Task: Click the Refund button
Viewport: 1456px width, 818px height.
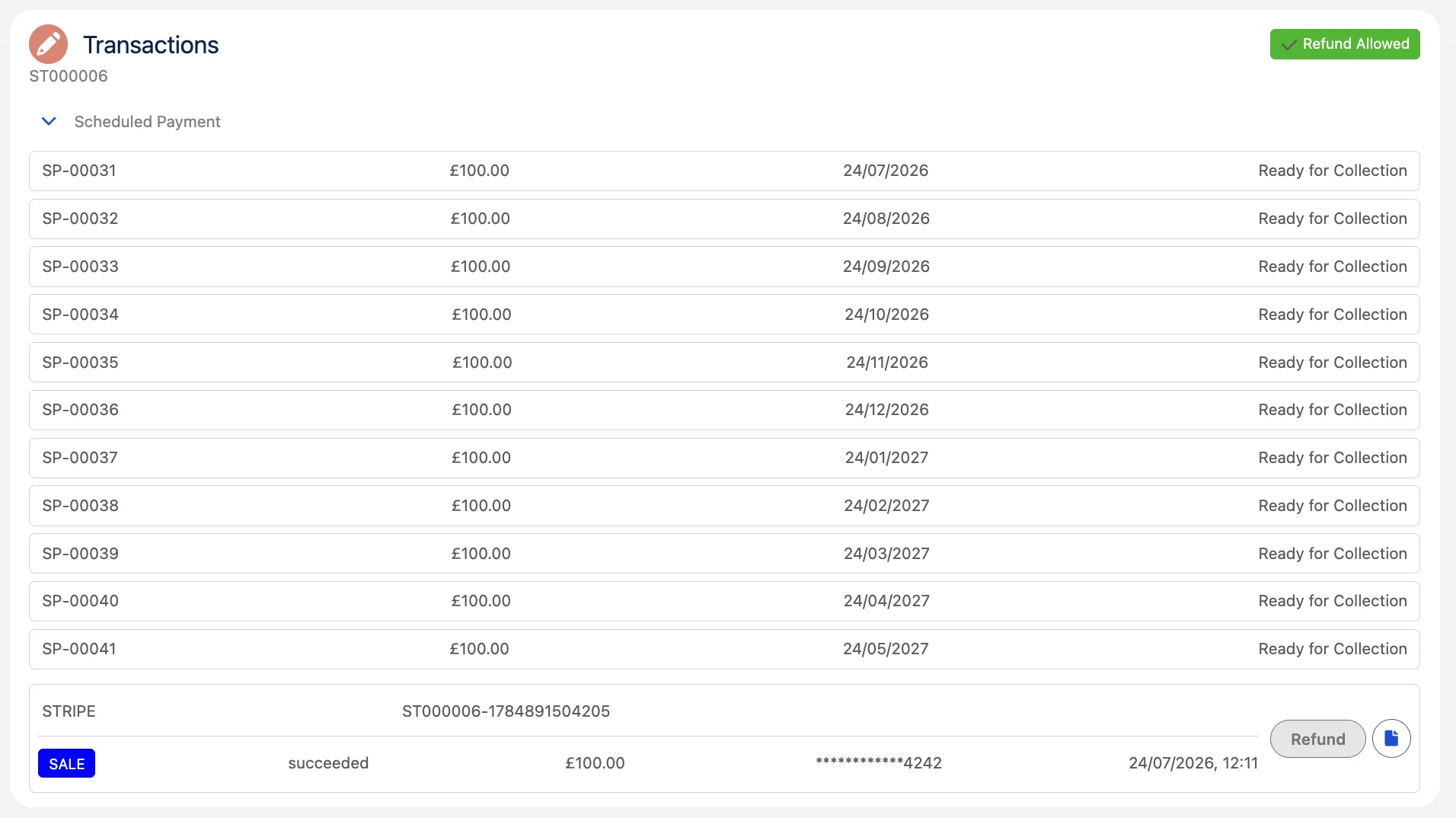Action: point(1317,739)
